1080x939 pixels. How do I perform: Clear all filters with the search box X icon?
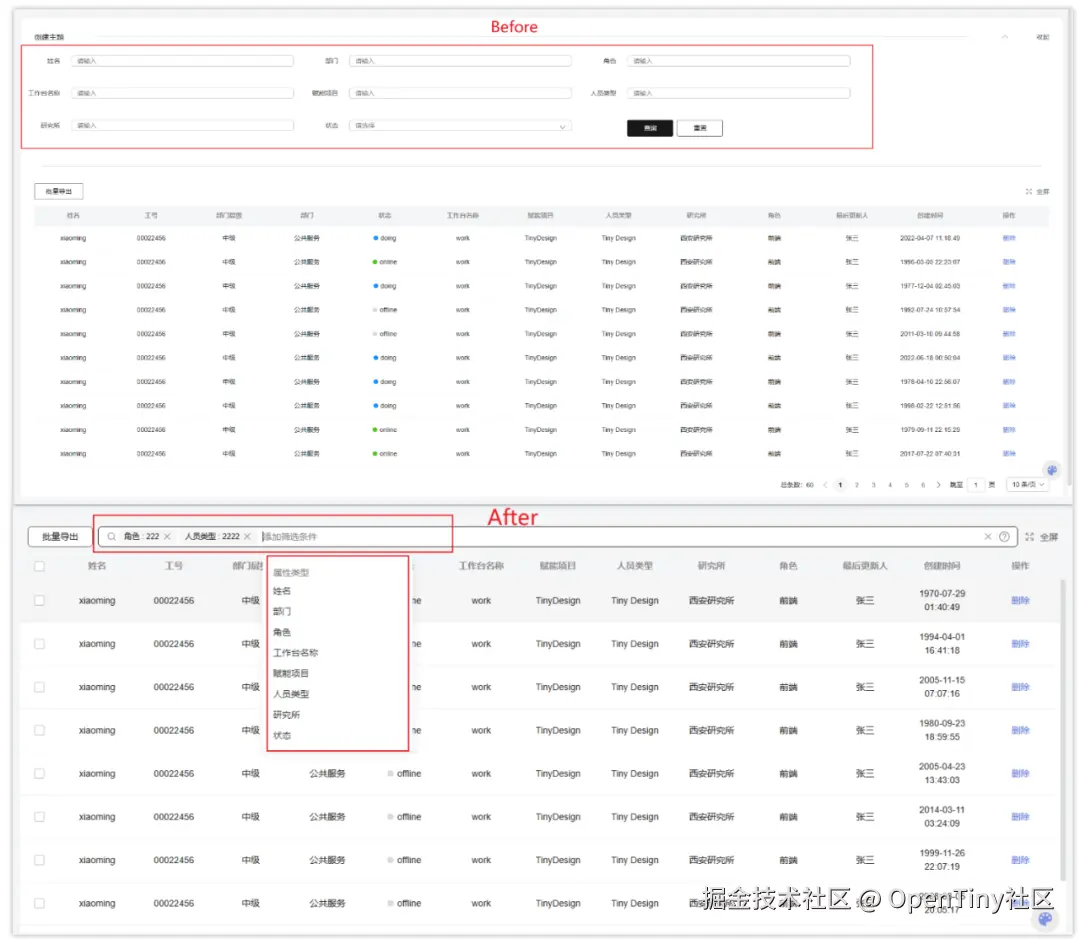click(988, 537)
